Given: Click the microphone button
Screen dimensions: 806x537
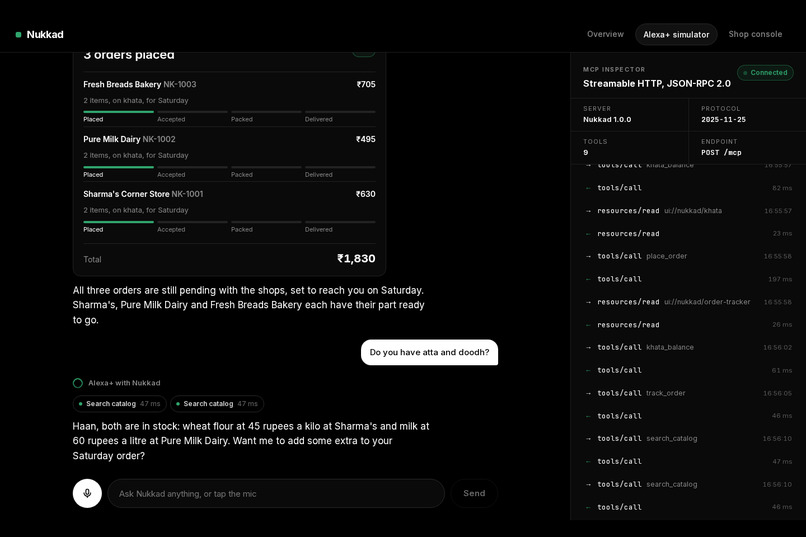Looking at the screenshot, I should tap(87, 493).
